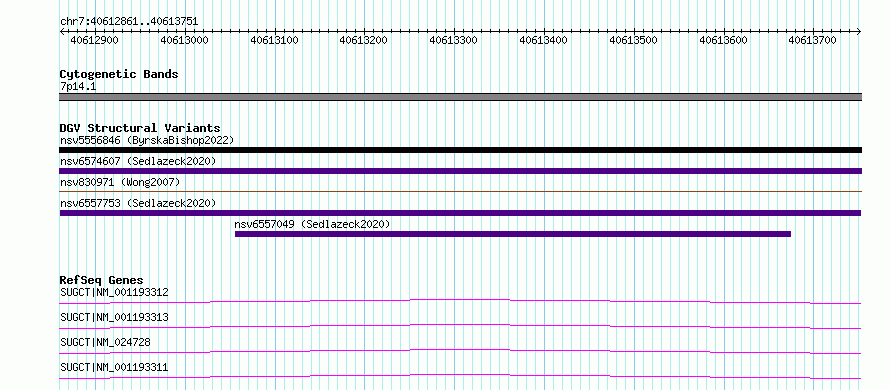Click the gray 7p14.1 cytogenetic band bar
The height and width of the screenshot is (390, 890).
pyautogui.click(x=460, y=97)
